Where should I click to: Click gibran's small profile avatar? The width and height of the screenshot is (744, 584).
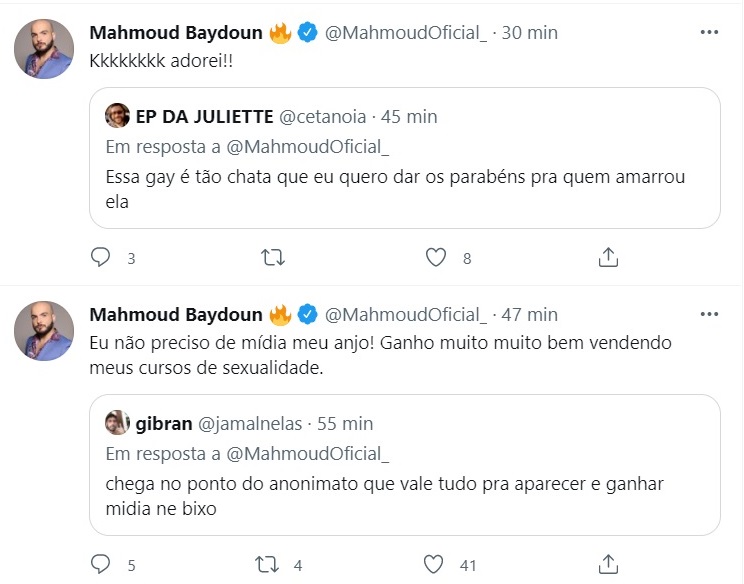tap(119, 422)
